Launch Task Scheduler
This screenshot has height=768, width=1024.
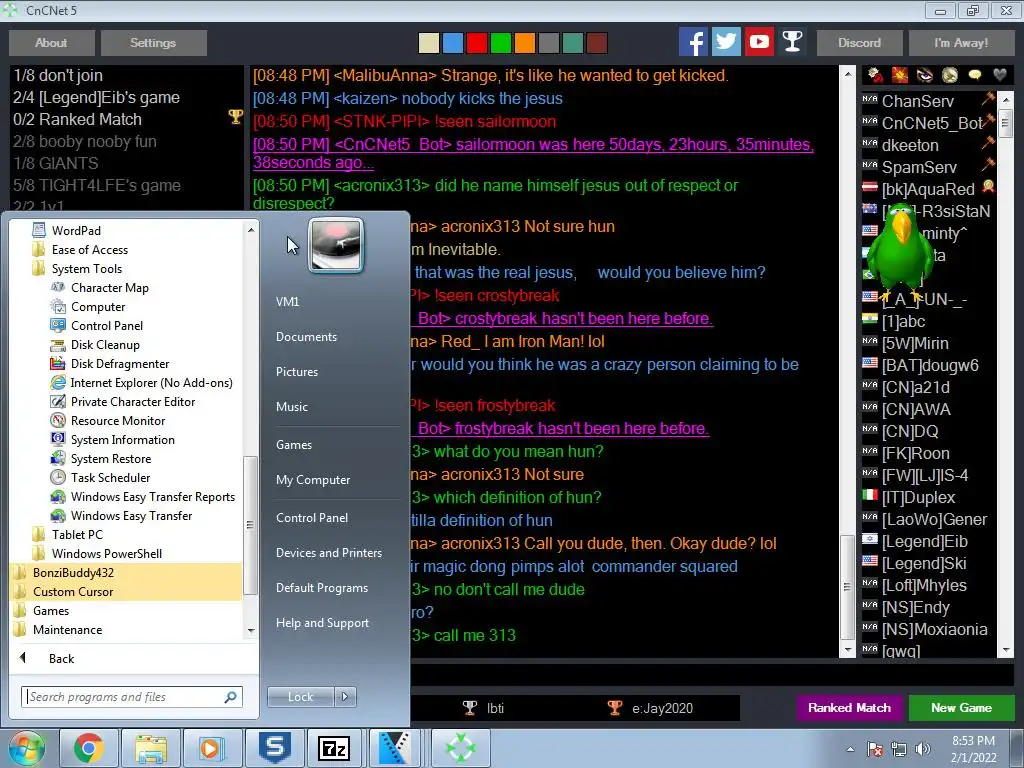point(110,477)
